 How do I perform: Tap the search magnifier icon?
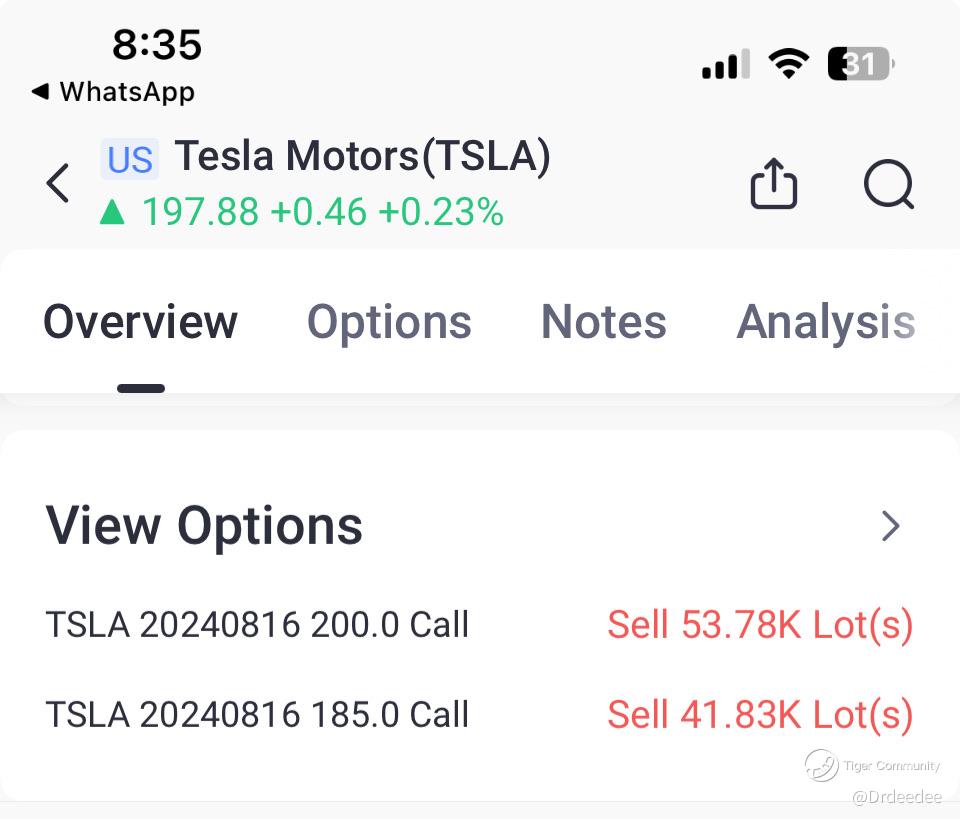(x=888, y=185)
